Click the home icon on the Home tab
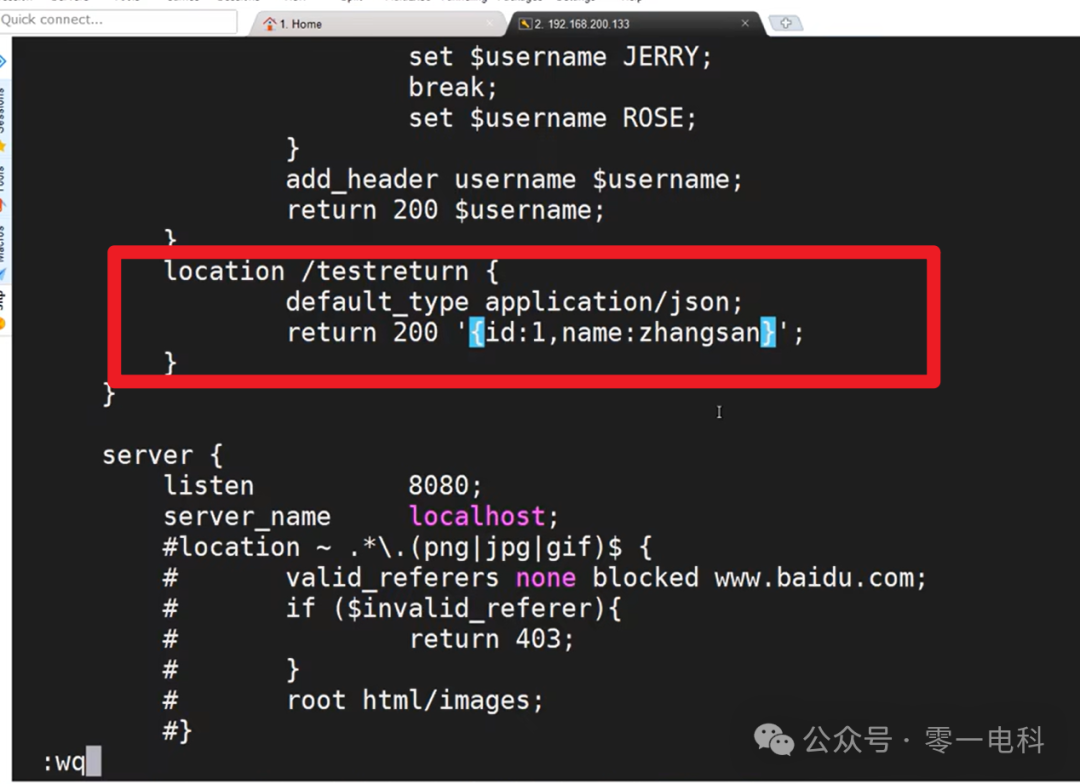 pos(270,22)
